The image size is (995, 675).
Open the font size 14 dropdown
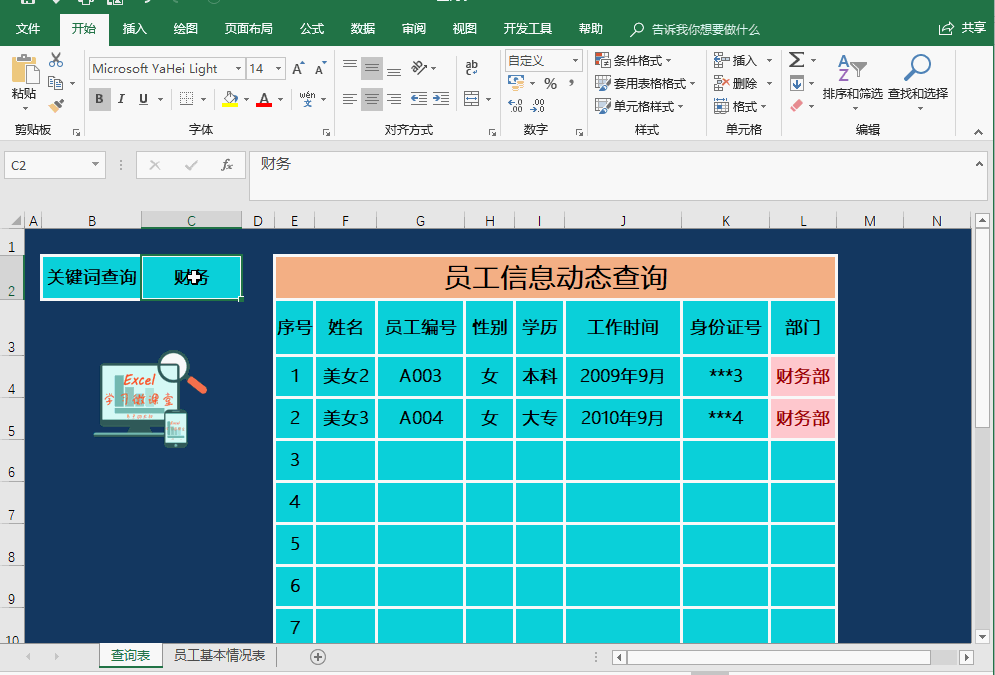(x=278, y=68)
